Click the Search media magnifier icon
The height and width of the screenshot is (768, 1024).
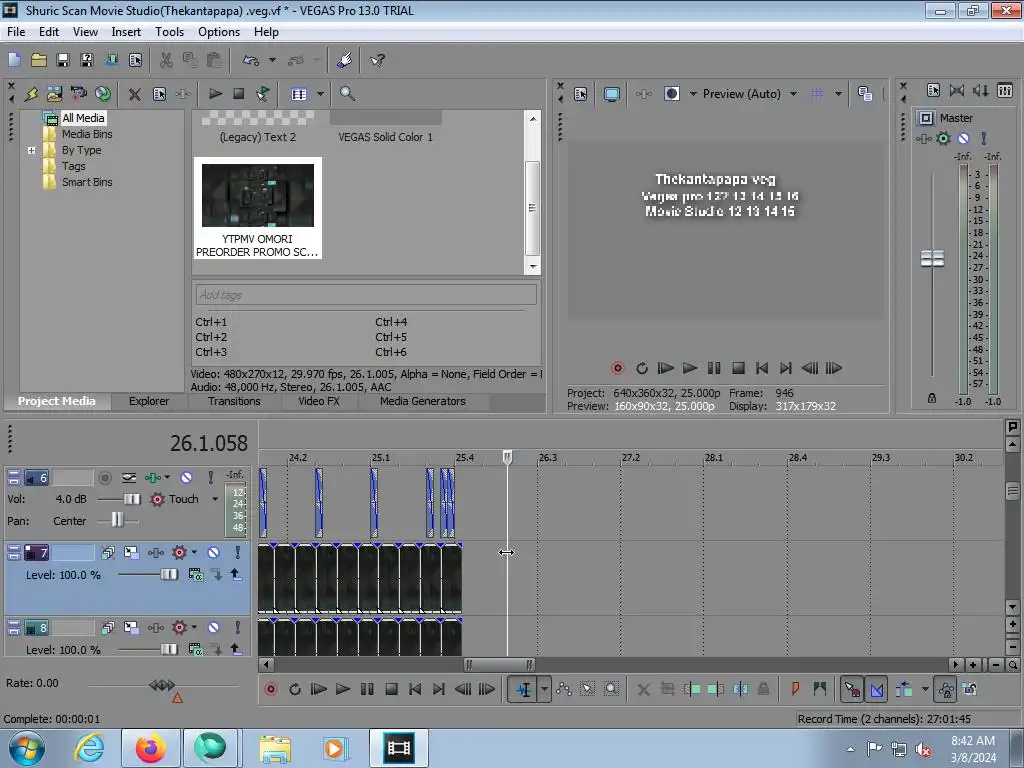click(347, 94)
